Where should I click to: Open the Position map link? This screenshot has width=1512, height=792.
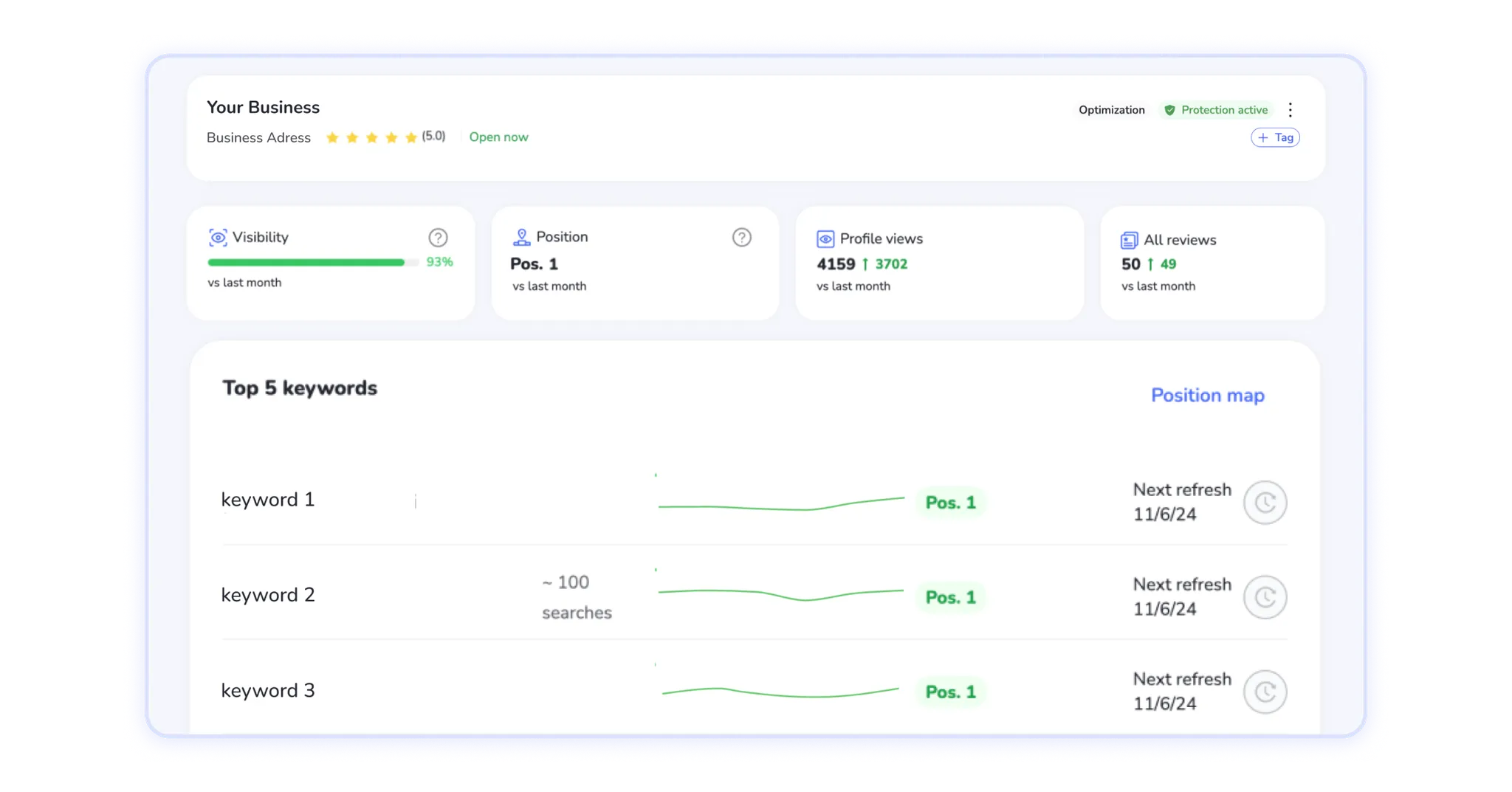point(1207,396)
